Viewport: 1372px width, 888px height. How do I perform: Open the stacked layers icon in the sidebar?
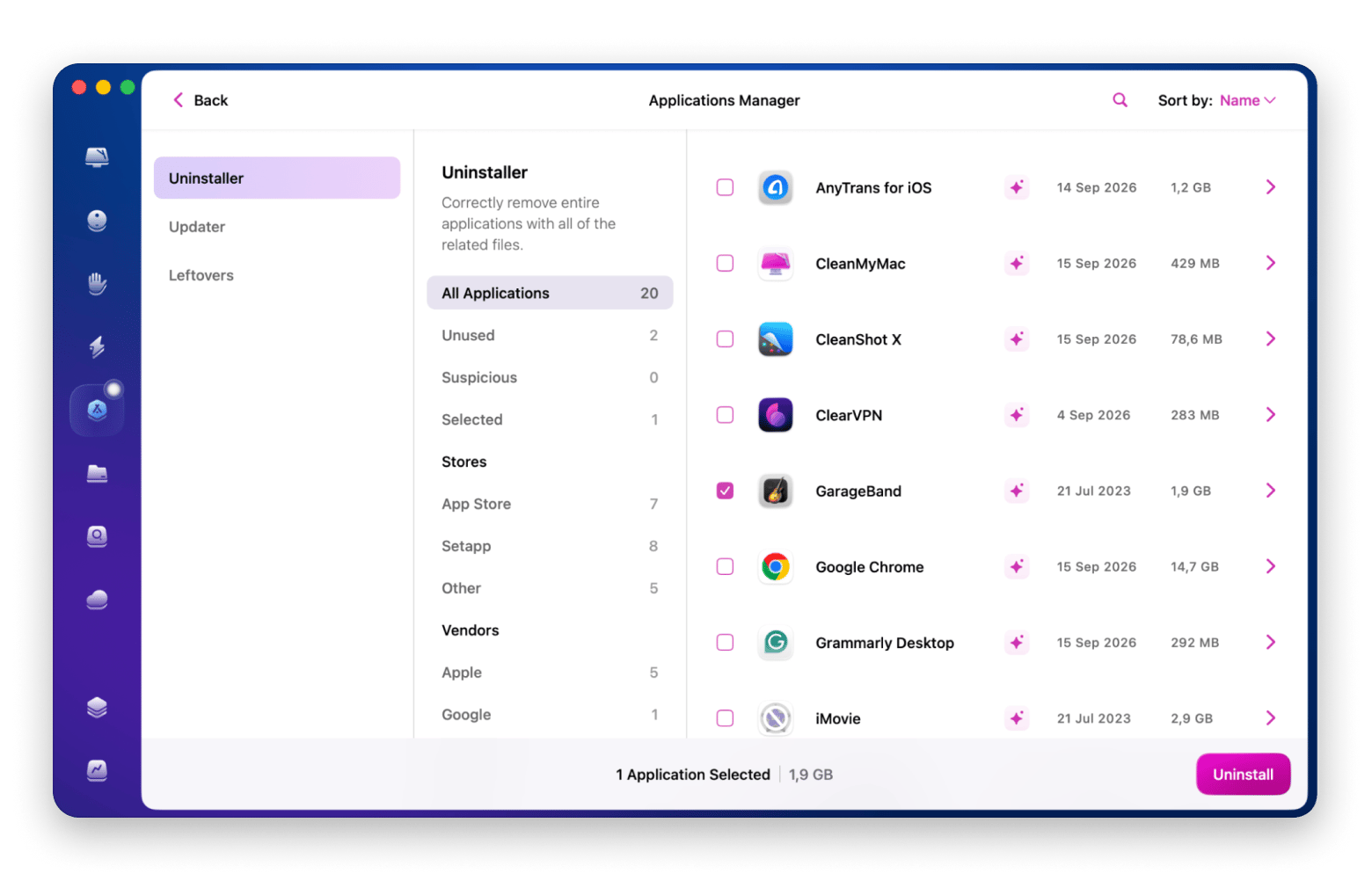tap(97, 708)
